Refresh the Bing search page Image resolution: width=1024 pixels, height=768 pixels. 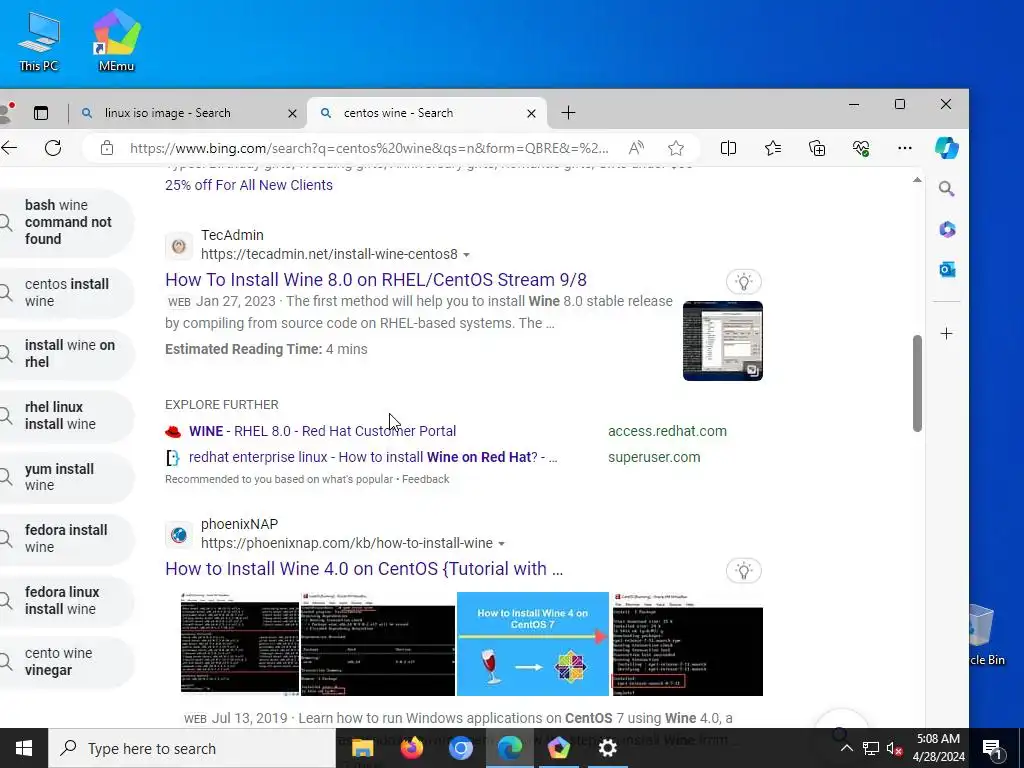53,148
